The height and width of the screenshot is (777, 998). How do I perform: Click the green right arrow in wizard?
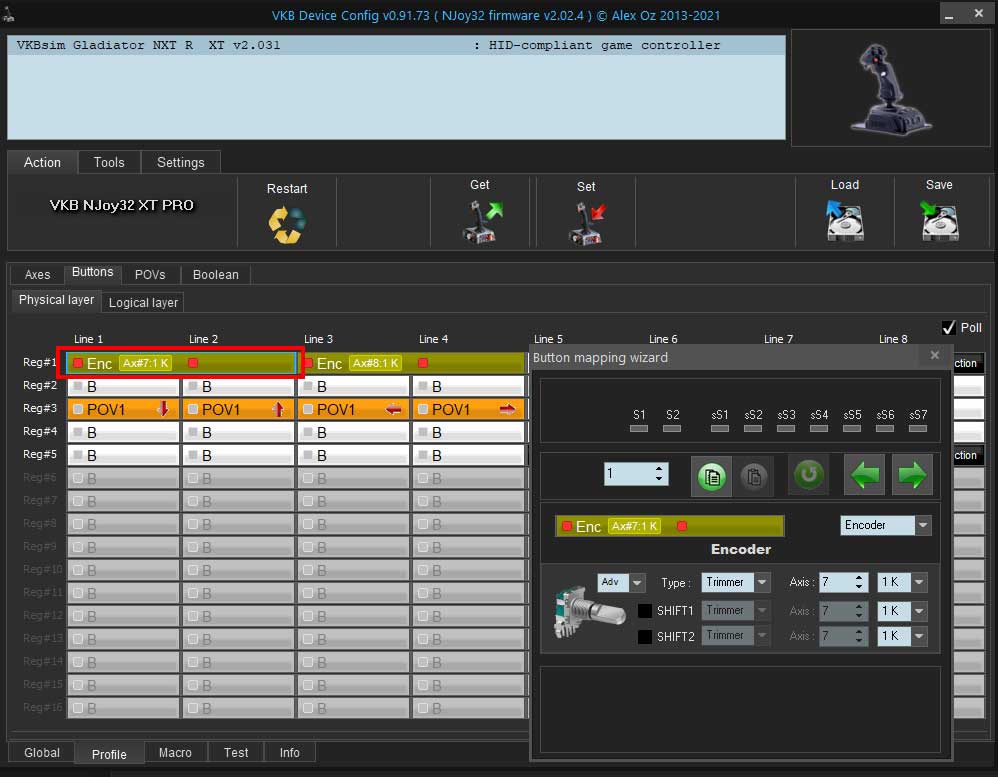pyautogui.click(x=912, y=474)
